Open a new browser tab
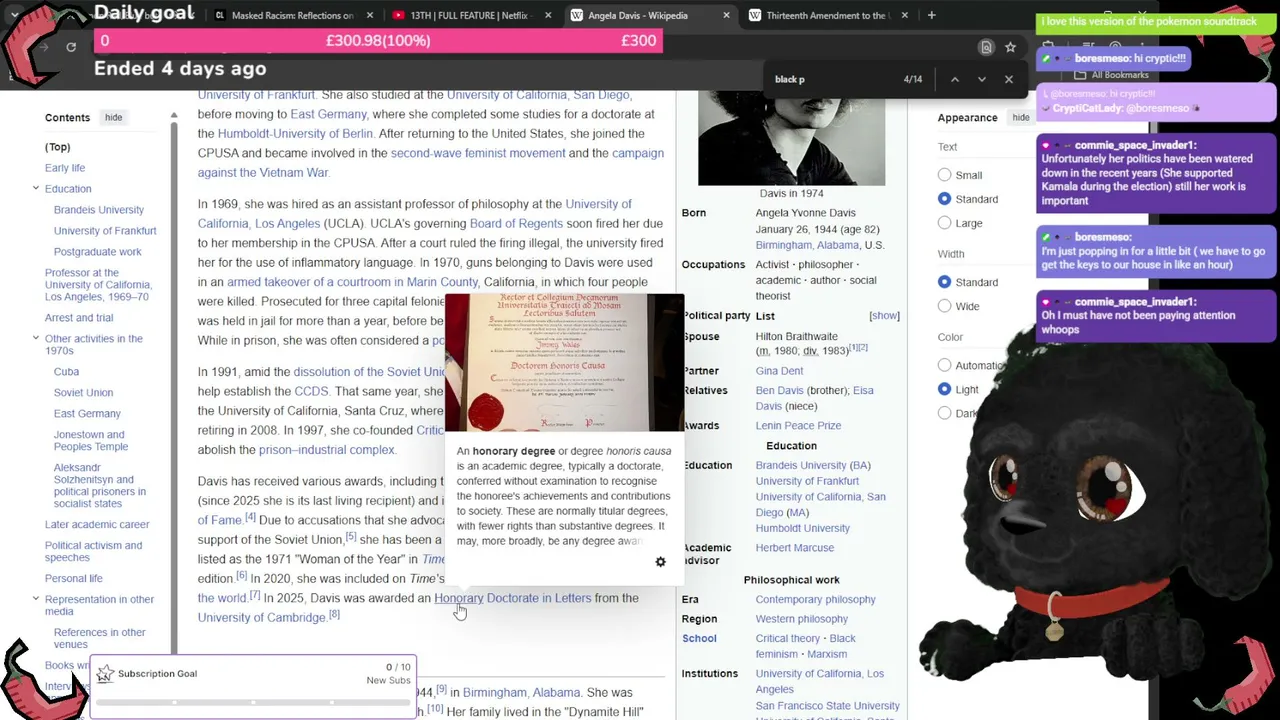1280x720 pixels. tap(931, 15)
